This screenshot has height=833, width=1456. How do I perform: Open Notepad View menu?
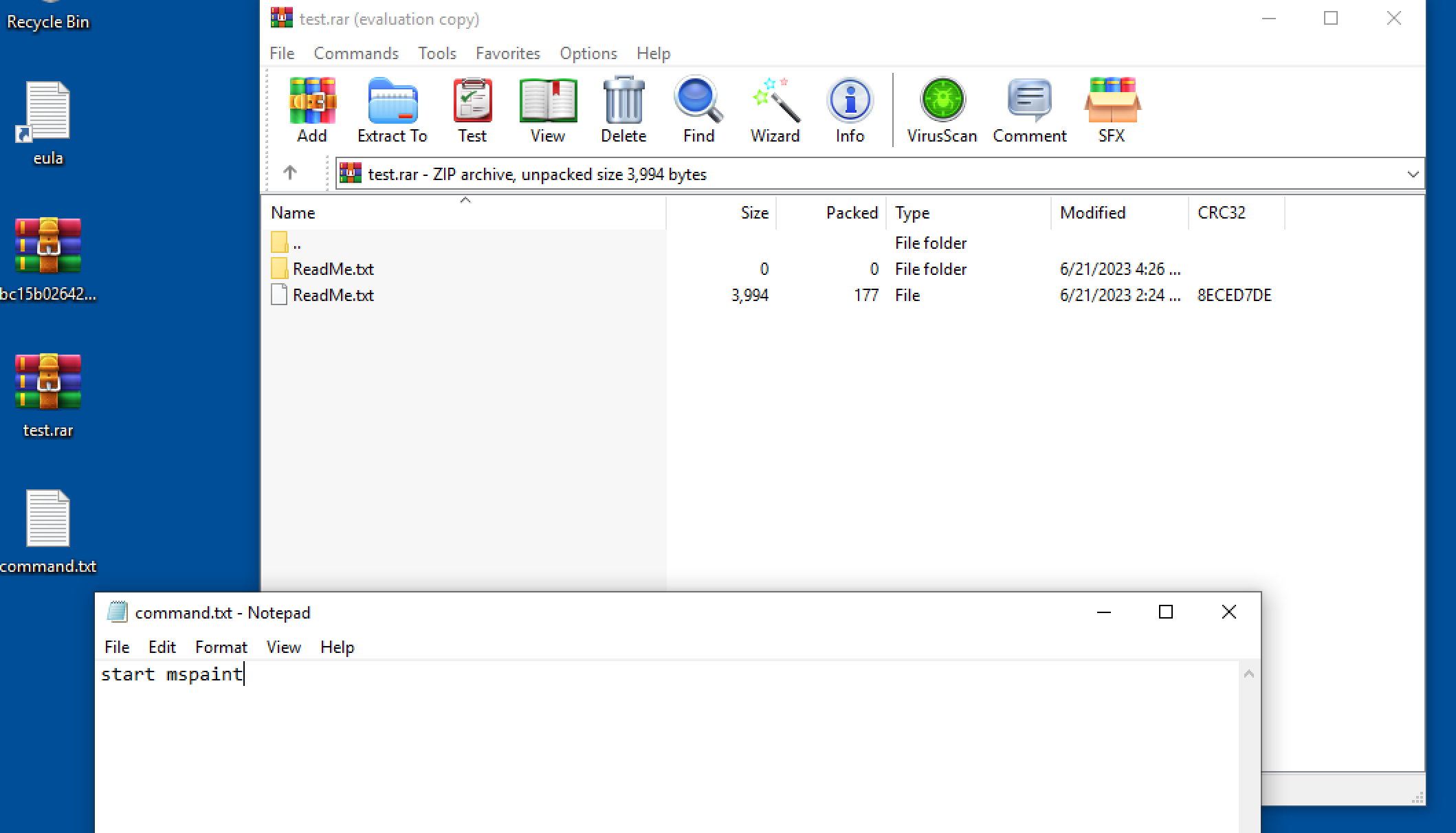pyautogui.click(x=283, y=647)
